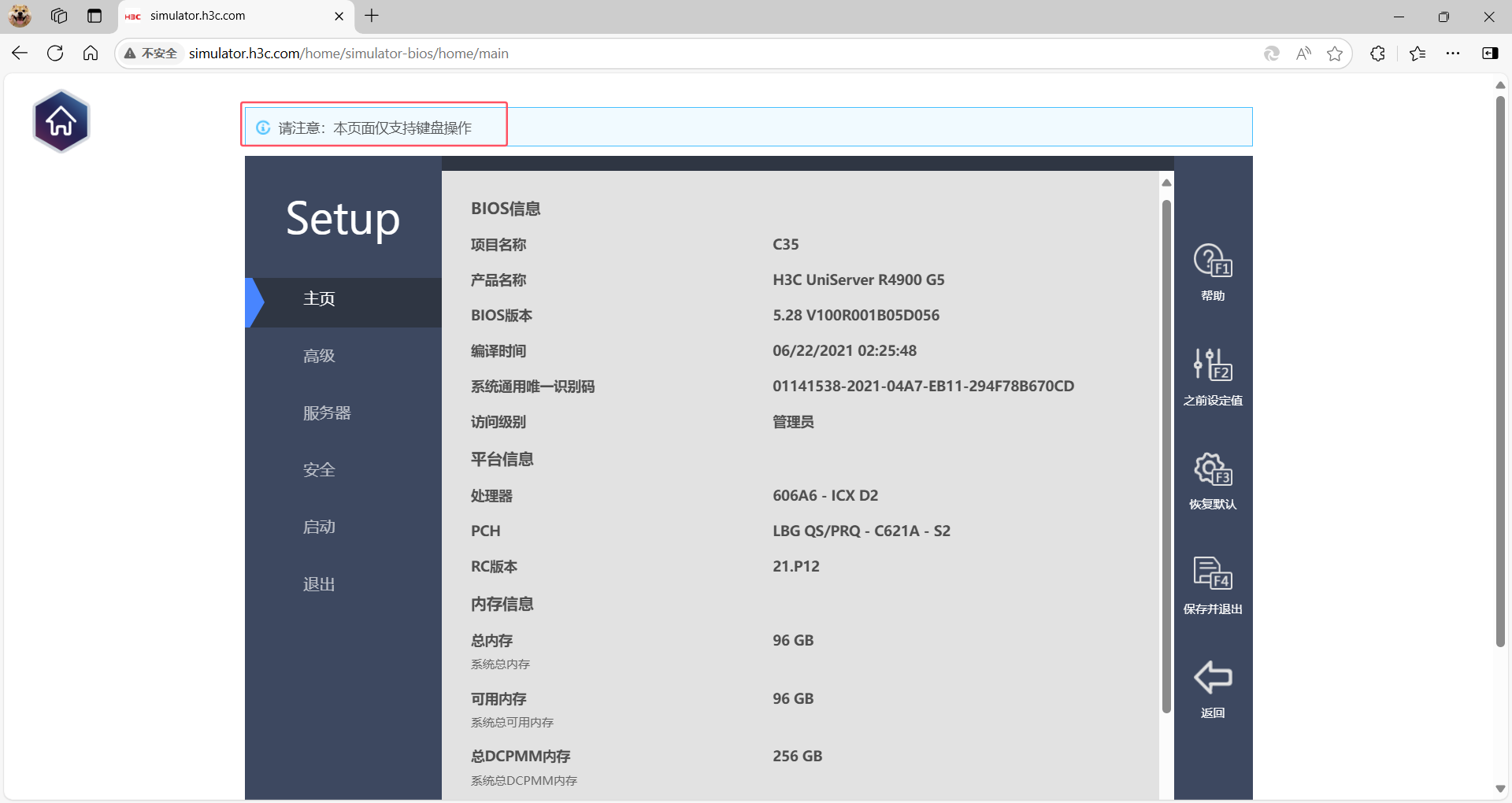Click the 平台信息 section heading

pyautogui.click(x=502, y=459)
